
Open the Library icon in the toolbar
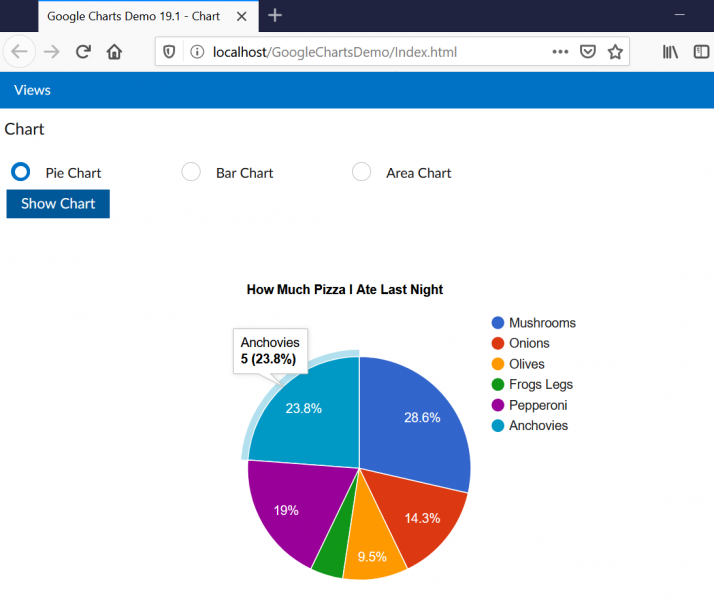[670, 52]
